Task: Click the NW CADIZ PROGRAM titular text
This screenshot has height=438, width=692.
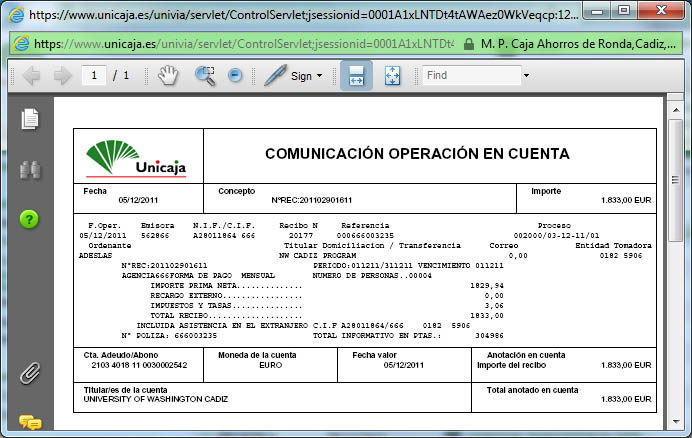Action: click(x=317, y=256)
